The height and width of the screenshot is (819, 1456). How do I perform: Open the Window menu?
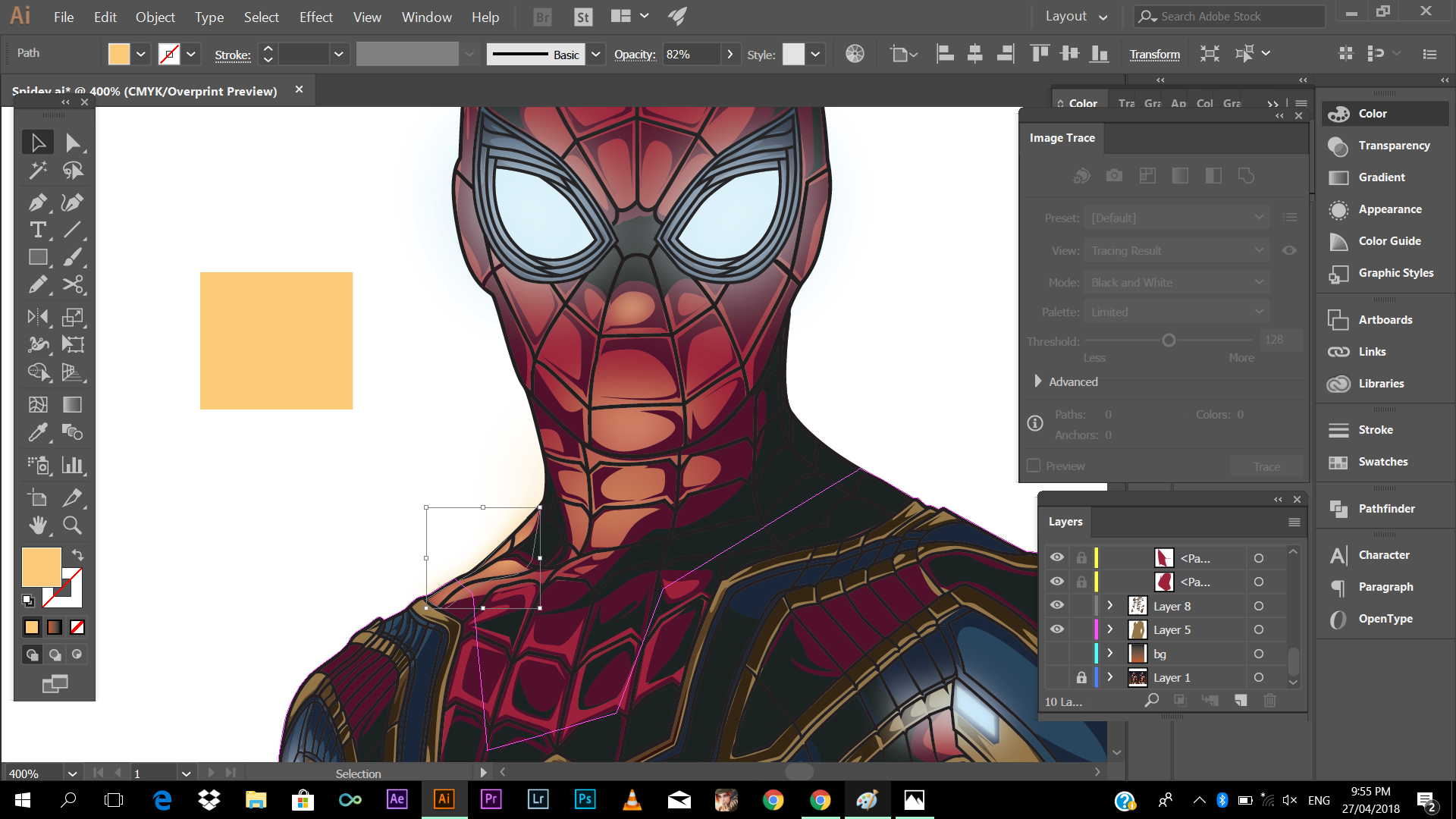[427, 17]
